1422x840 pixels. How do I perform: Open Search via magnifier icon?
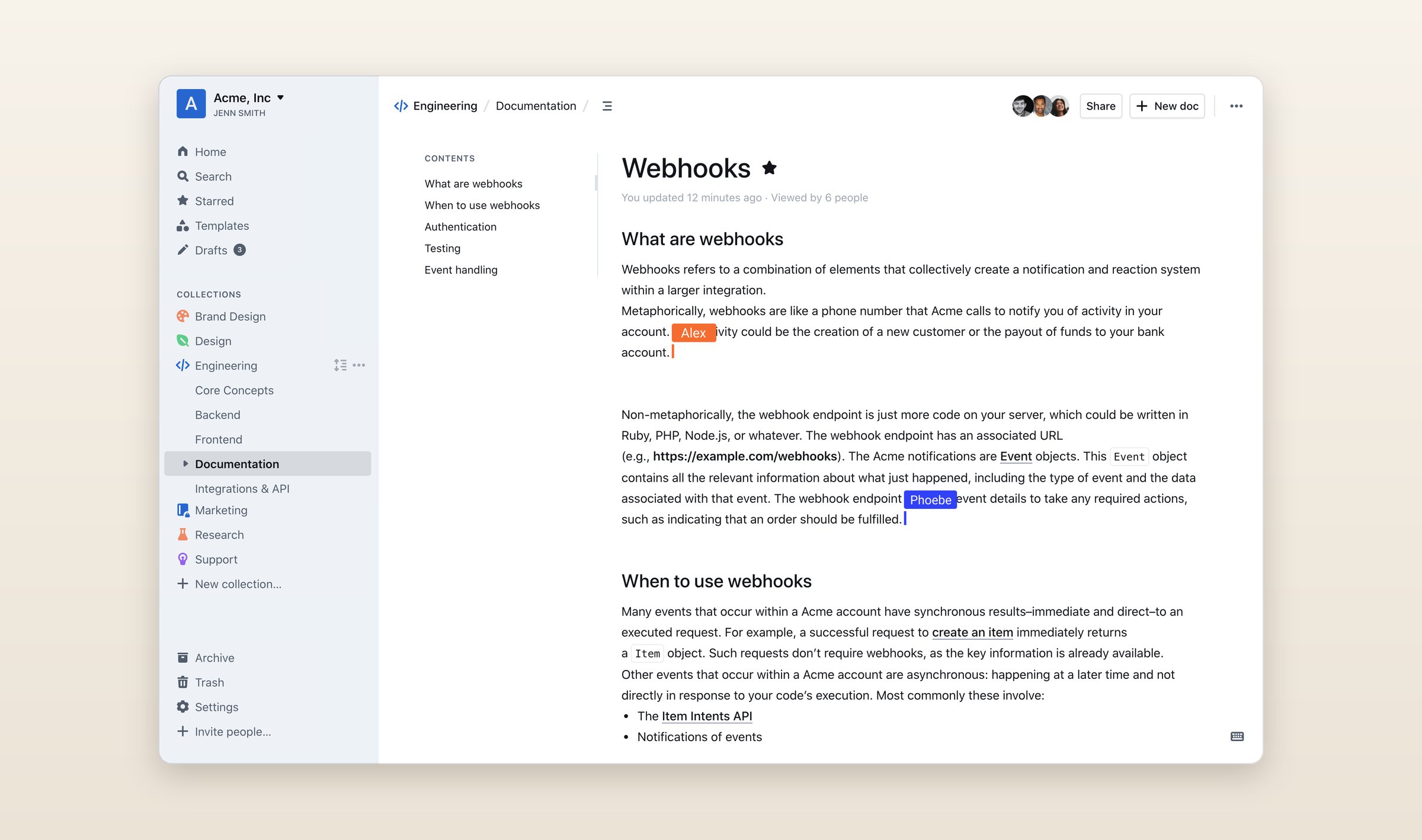pyautogui.click(x=182, y=177)
